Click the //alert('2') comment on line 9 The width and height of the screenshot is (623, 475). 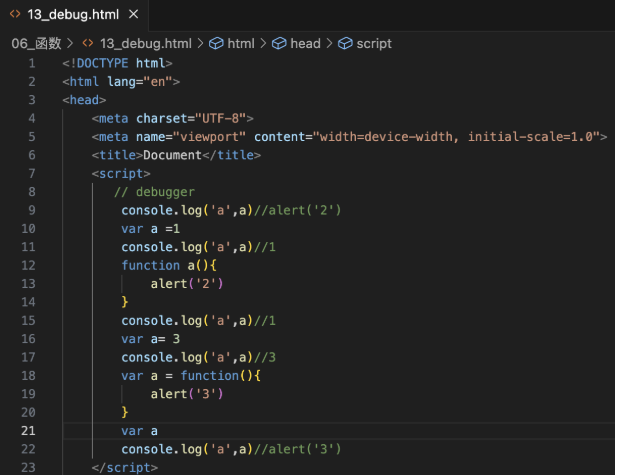[297, 210]
